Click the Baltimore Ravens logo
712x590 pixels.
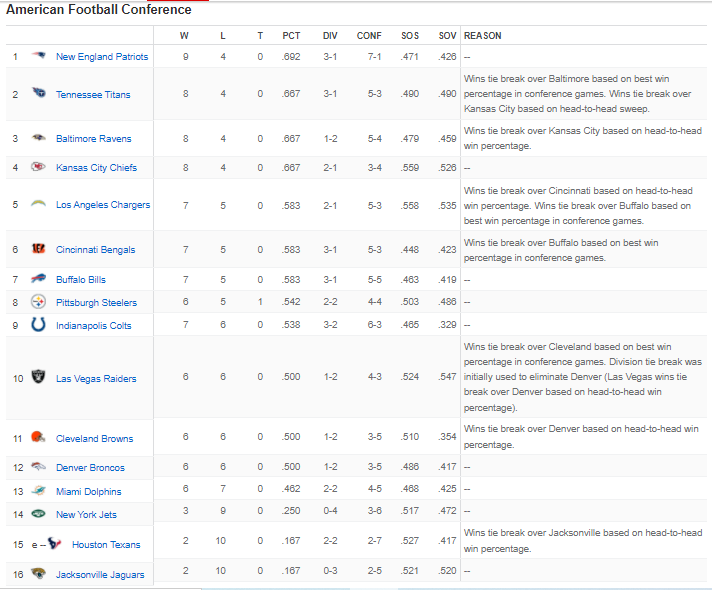pyautogui.click(x=39, y=138)
